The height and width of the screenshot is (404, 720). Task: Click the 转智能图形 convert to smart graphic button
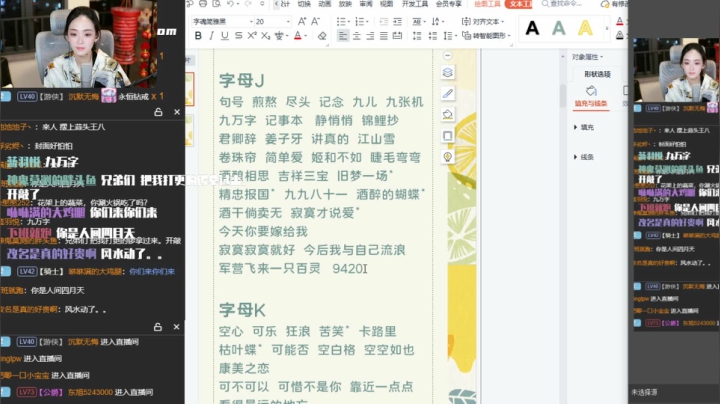486,36
